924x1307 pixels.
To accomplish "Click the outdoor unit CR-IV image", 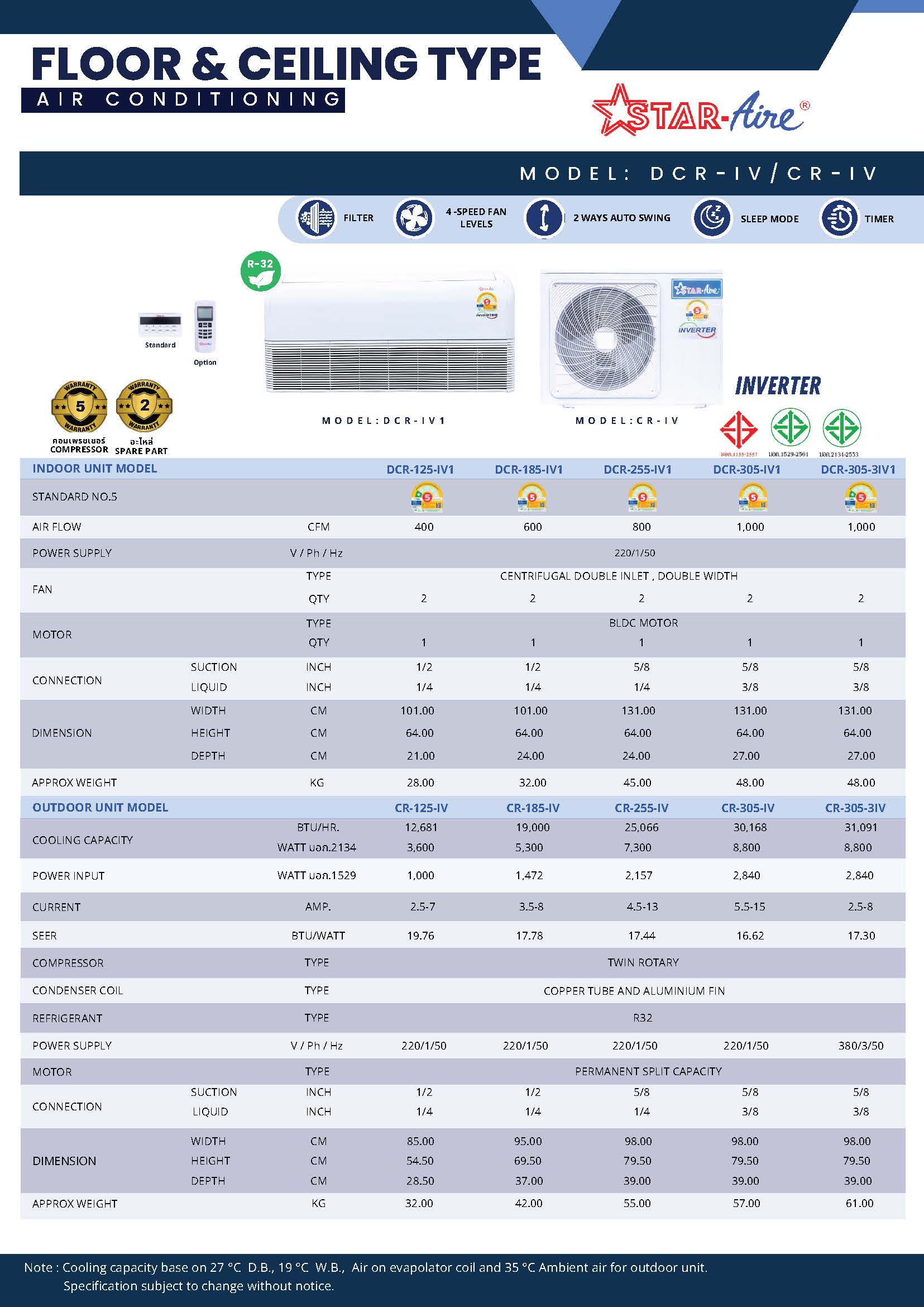I will click(631, 338).
